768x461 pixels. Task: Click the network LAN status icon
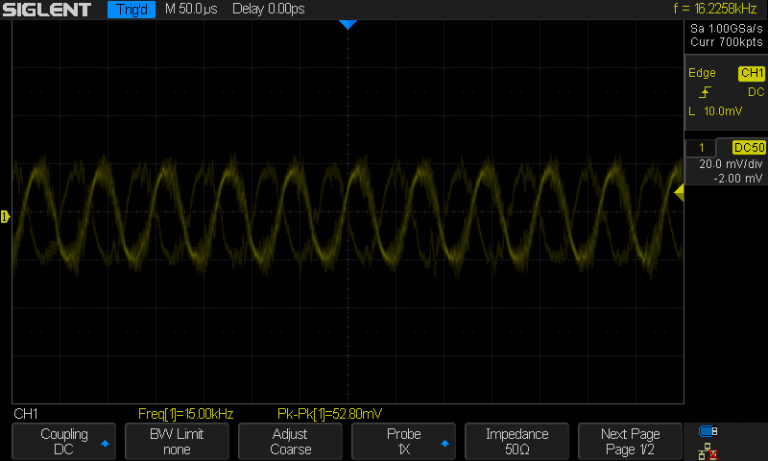(x=708, y=449)
